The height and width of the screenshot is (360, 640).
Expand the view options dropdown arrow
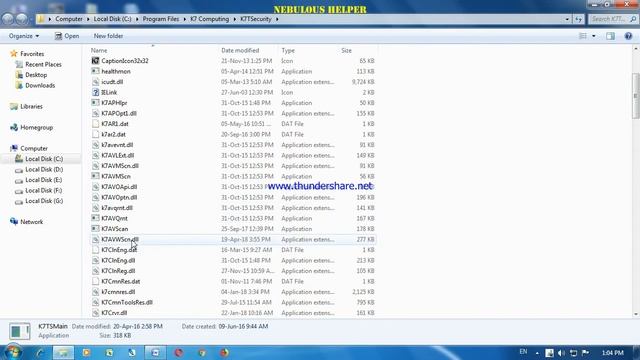click(593, 36)
